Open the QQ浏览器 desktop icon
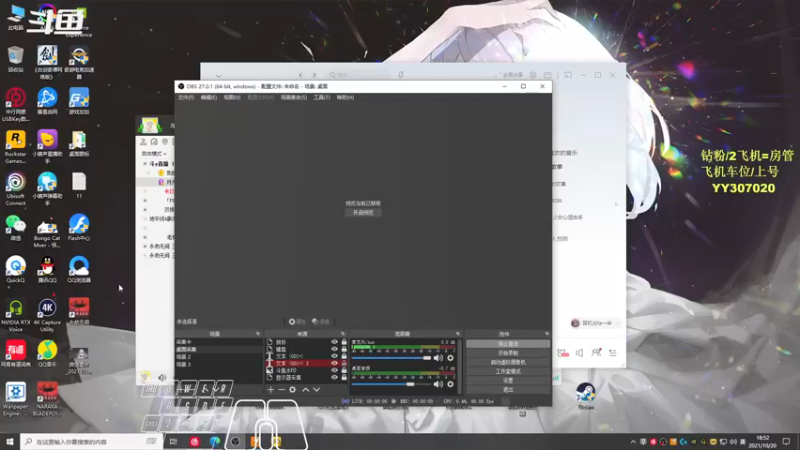800x450 pixels. (79, 269)
